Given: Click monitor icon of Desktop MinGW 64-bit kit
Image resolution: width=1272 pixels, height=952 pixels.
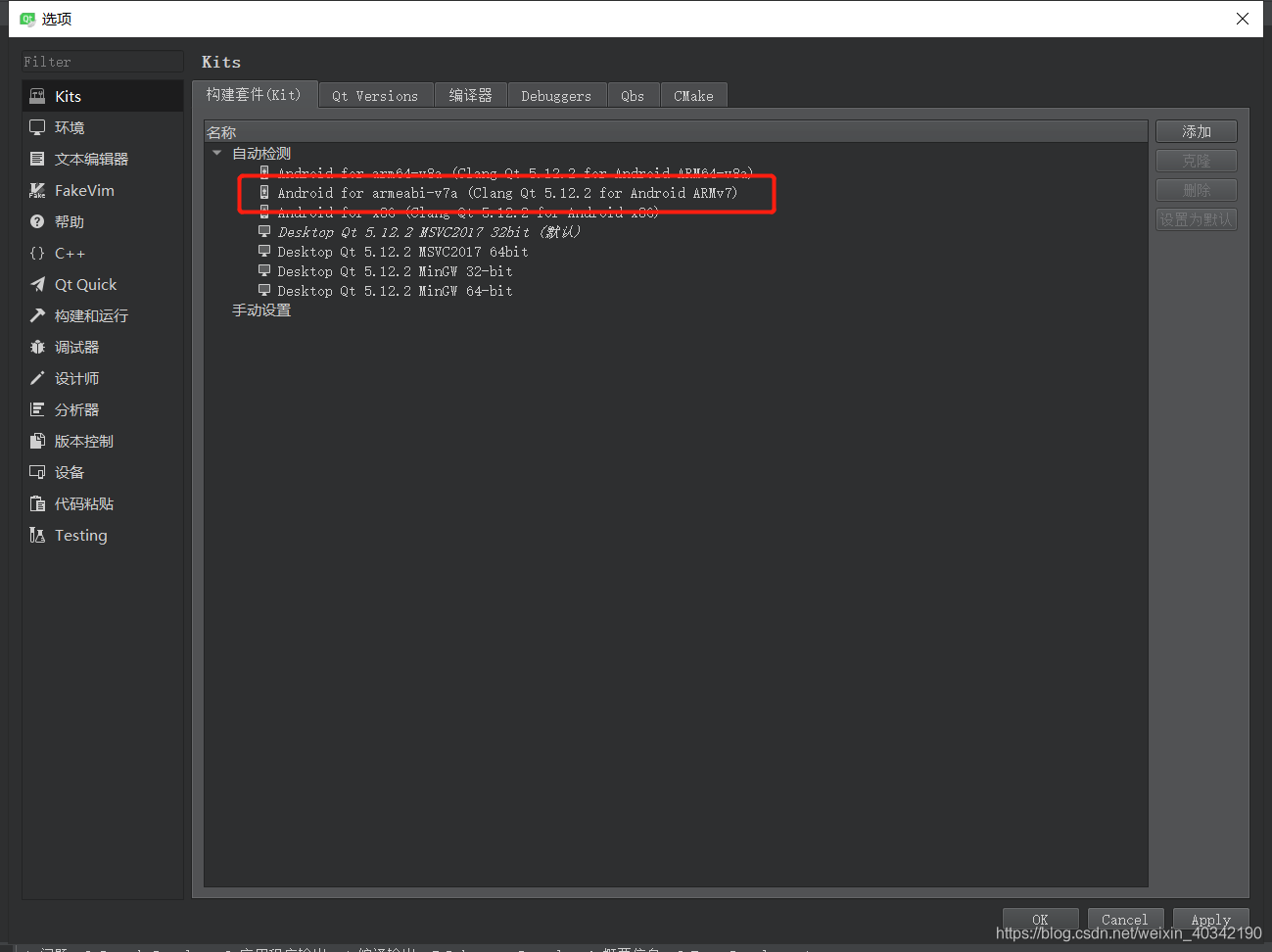Looking at the screenshot, I should point(264,290).
